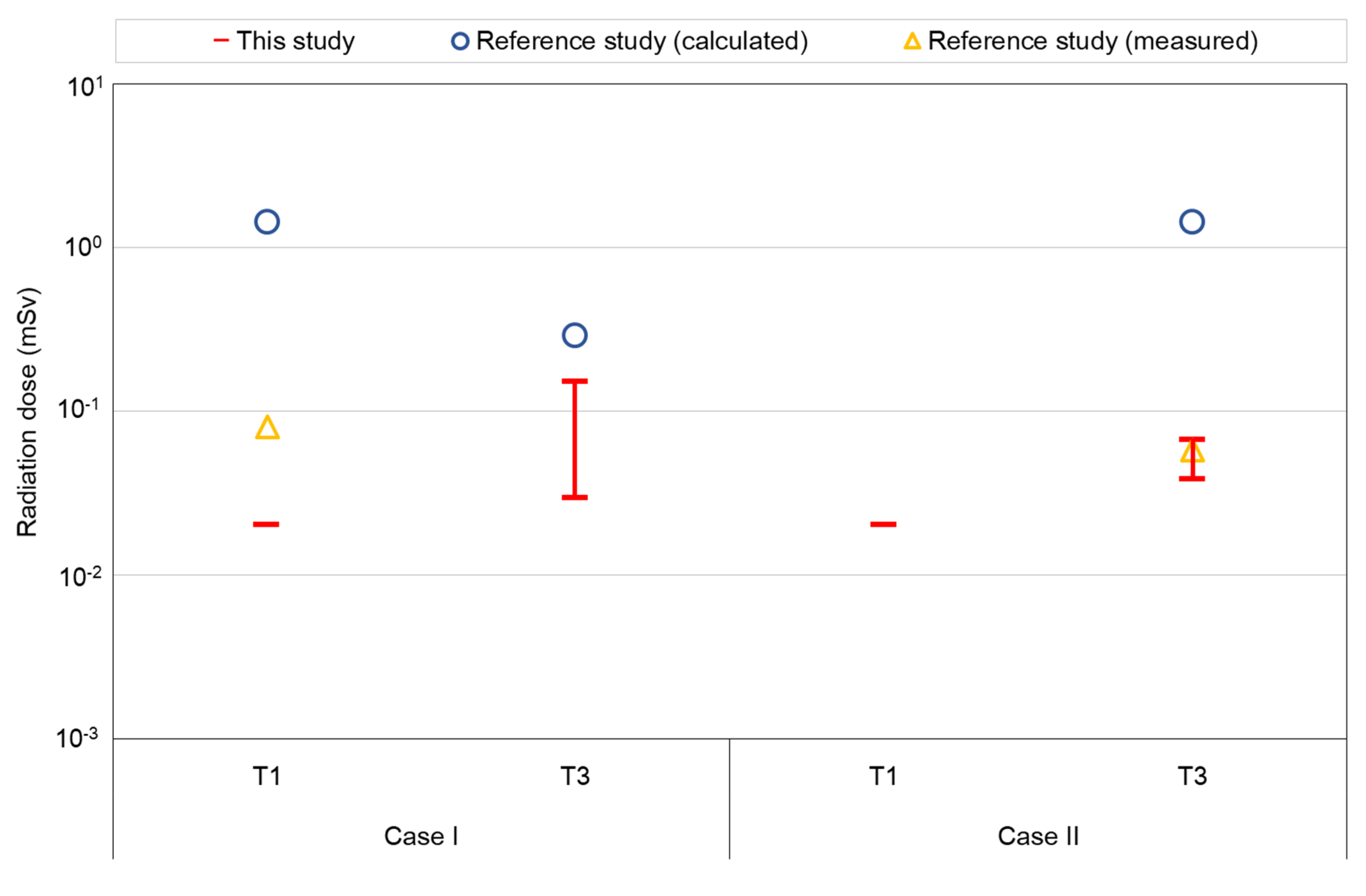Image resolution: width=1366 pixels, height=896 pixels.
Task: Click red dash marker at Case II T1
Action: (883, 524)
